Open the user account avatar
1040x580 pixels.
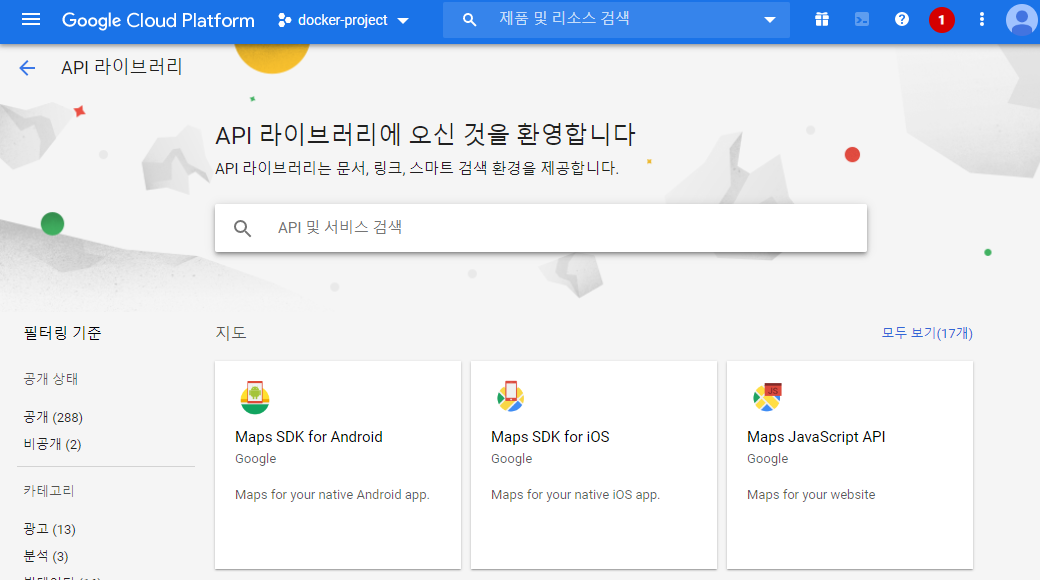1021,20
